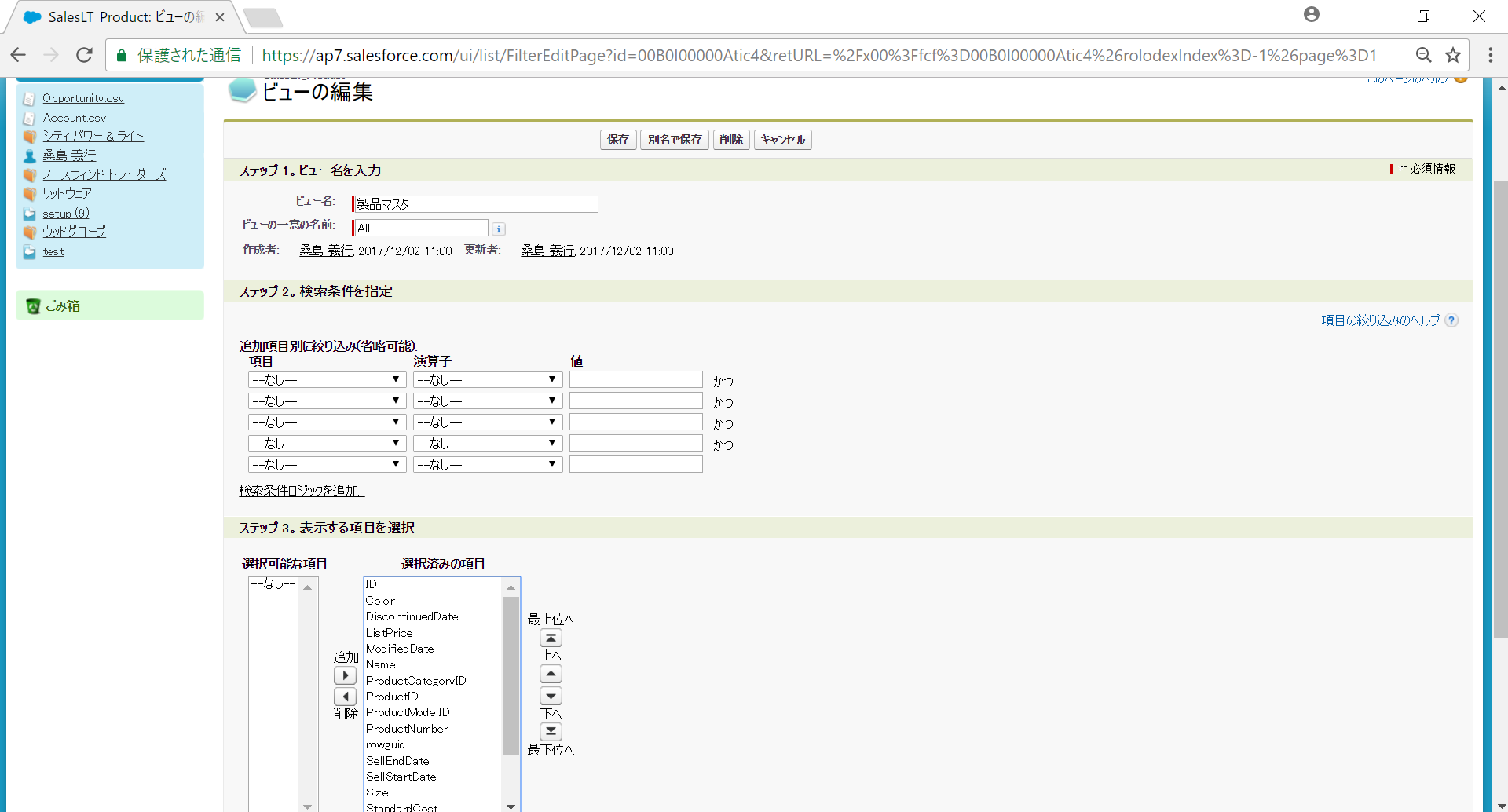This screenshot has width=1508, height=812.
Task: Click the person icon next to 桑島 義行
Action: 29,155
